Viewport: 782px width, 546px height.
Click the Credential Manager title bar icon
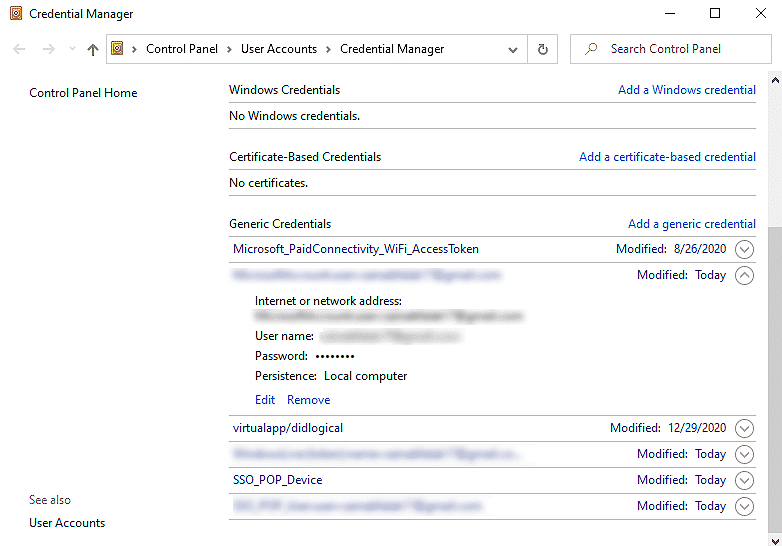[x=16, y=13]
